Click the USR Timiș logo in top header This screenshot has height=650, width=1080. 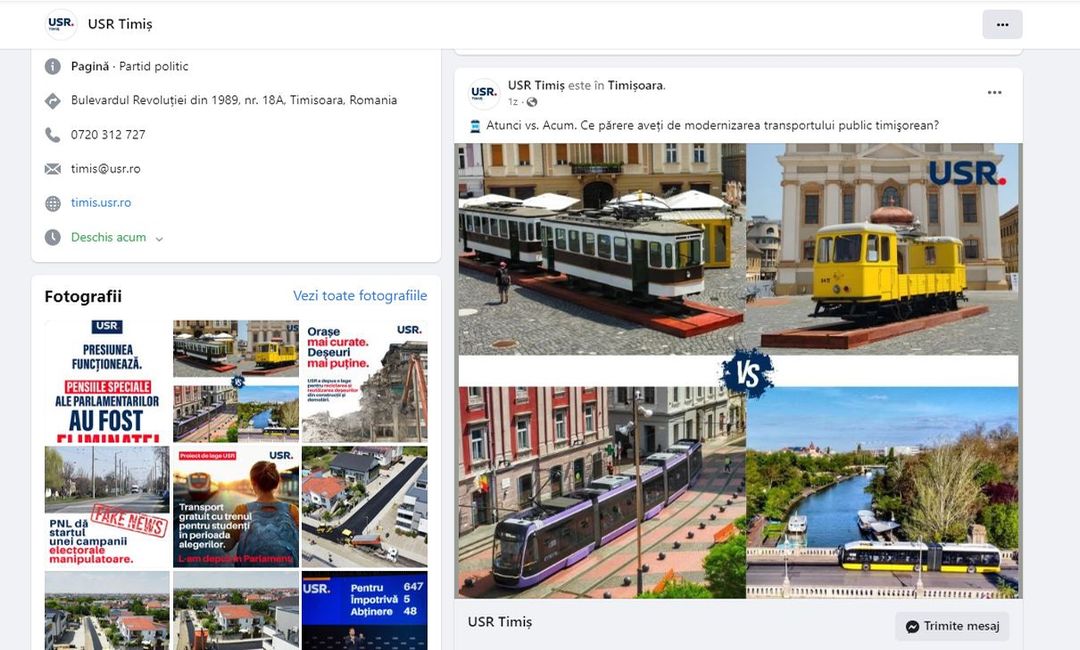(61, 24)
